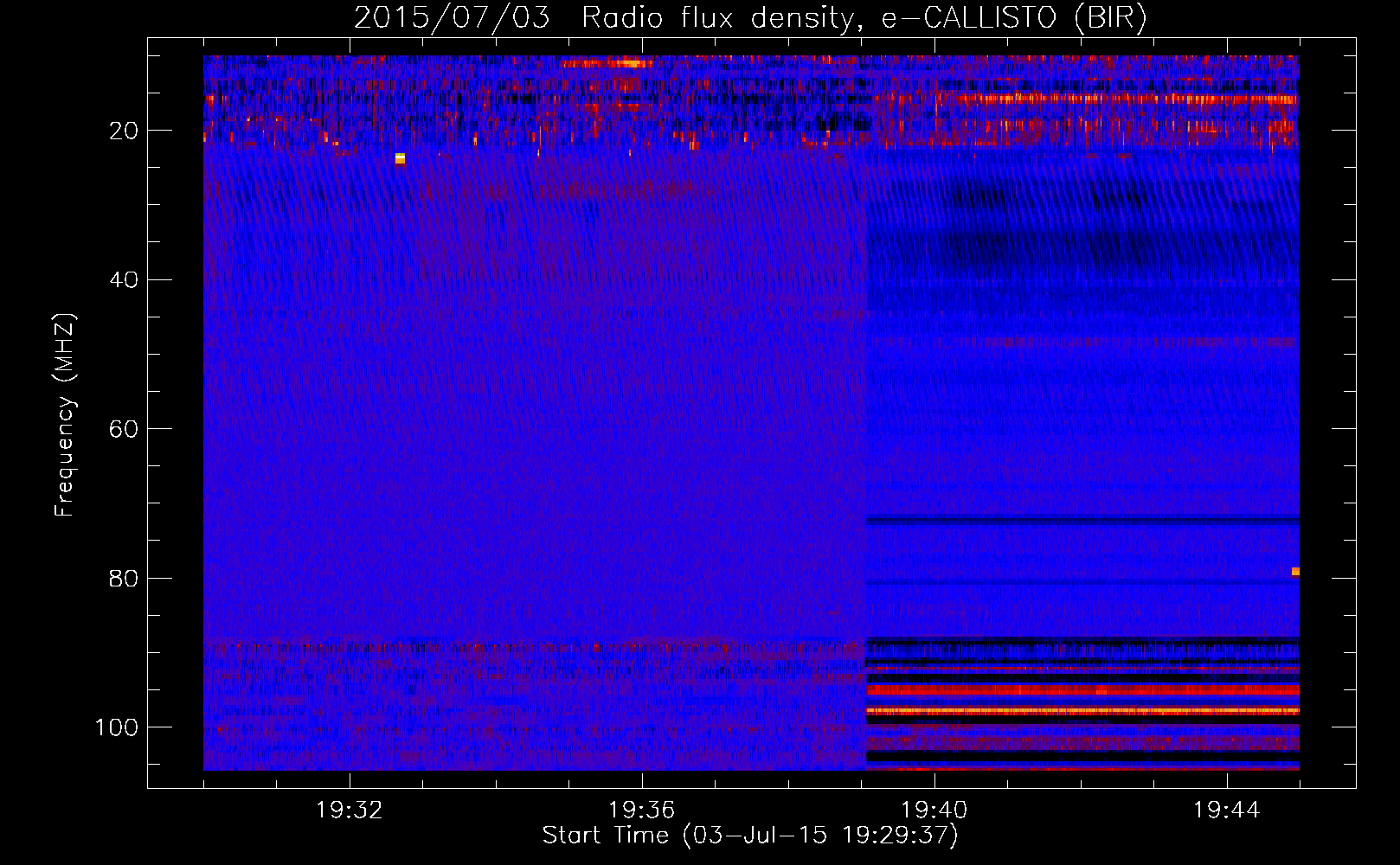The image size is (1400, 865).
Task: Click the 19:36 time tick label
Action: 641,810
